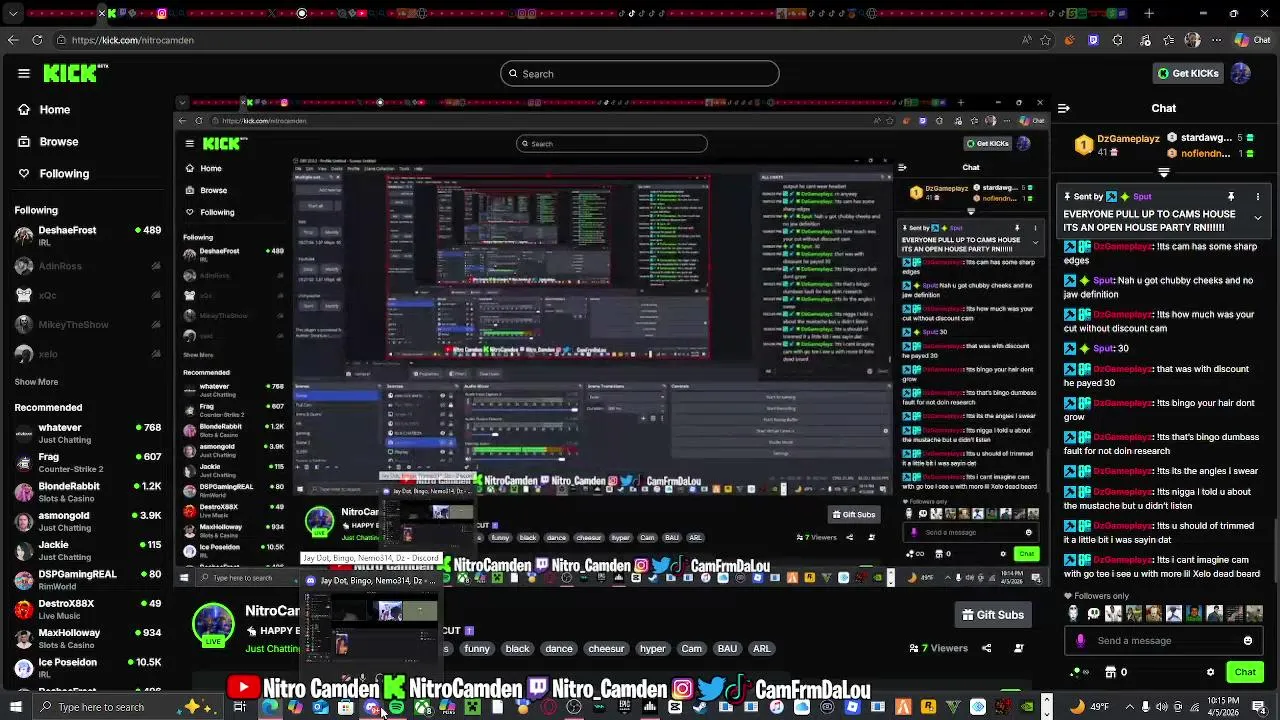Open Ice Poseidon channel in sidebar
1280x720 pixels.
pyautogui.click(x=88, y=668)
